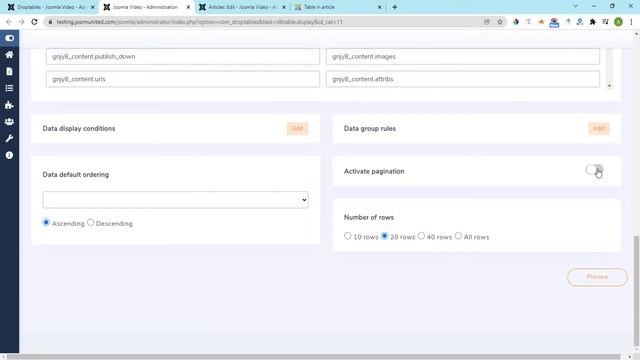This screenshot has height=360, width=640.
Task: Click the Preview button
Action: (x=597, y=277)
